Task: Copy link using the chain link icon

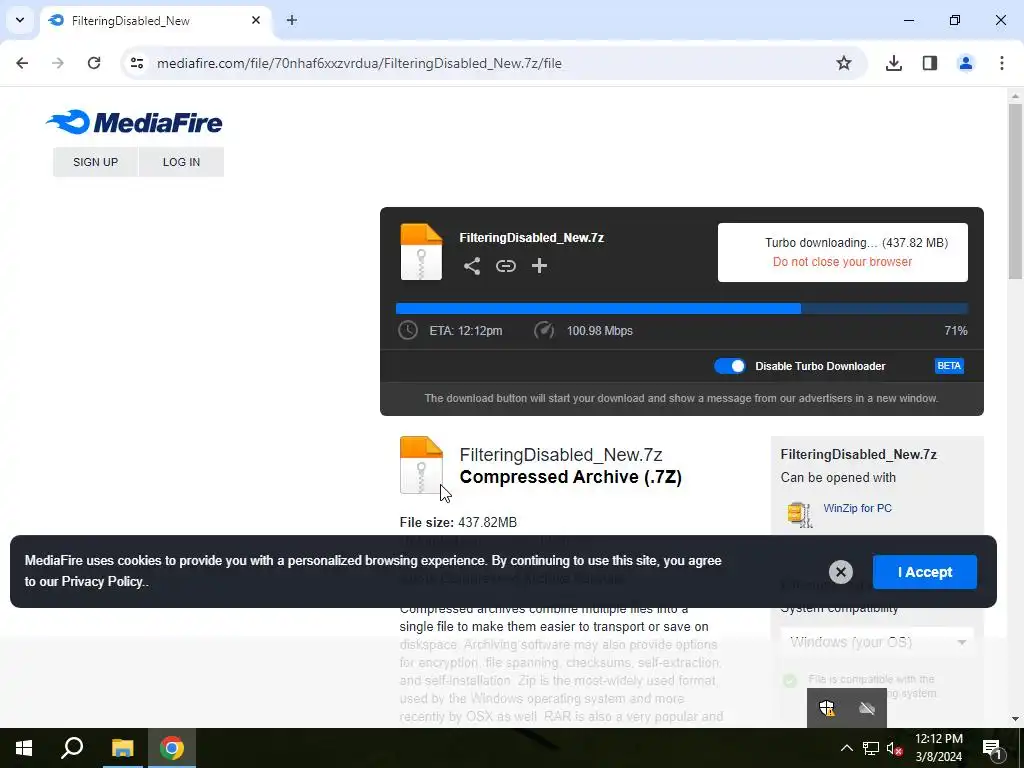Action: pyautogui.click(x=505, y=266)
